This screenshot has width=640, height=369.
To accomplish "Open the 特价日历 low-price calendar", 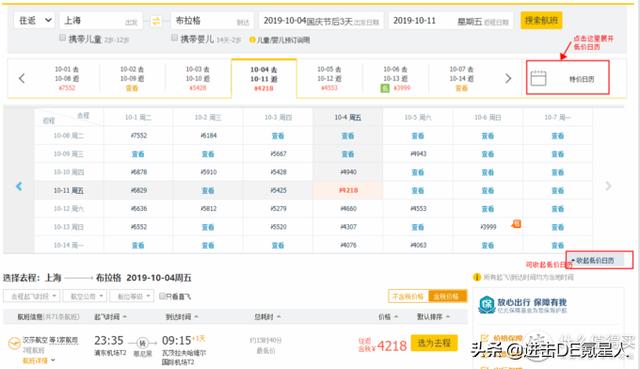I will coord(568,78).
